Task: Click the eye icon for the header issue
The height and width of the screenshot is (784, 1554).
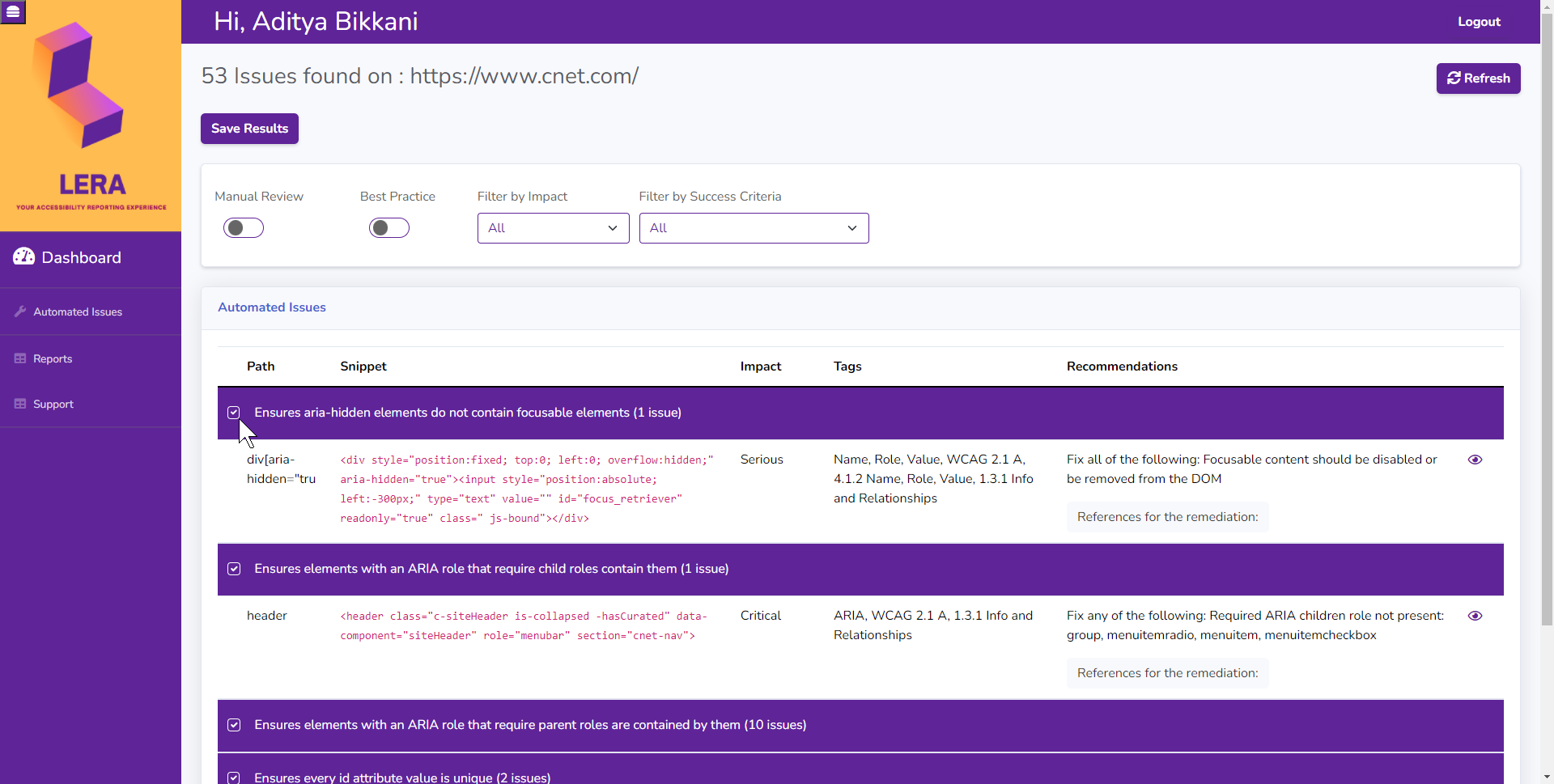Action: coord(1475,616)
